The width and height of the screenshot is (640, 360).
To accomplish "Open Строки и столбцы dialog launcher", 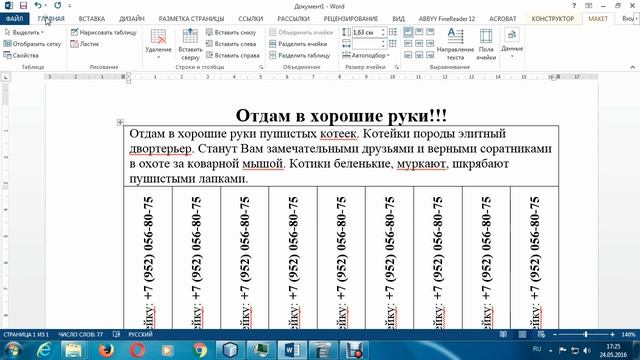I will click(261, 67).
